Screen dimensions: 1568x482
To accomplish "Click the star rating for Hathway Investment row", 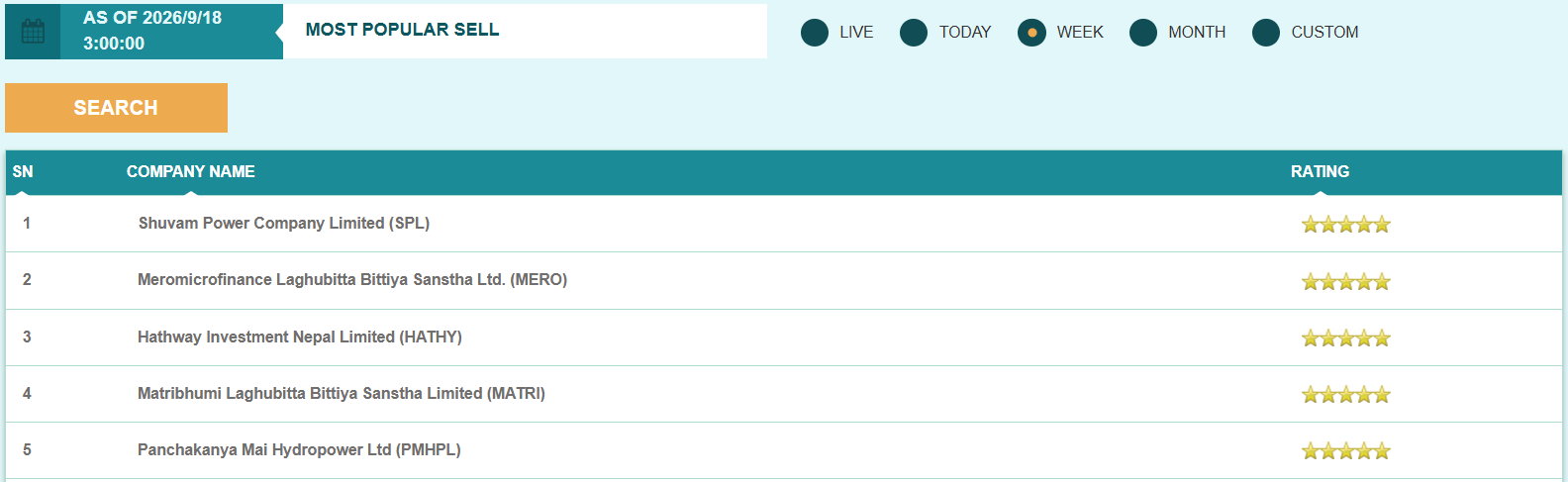I will click(1345, 338).
